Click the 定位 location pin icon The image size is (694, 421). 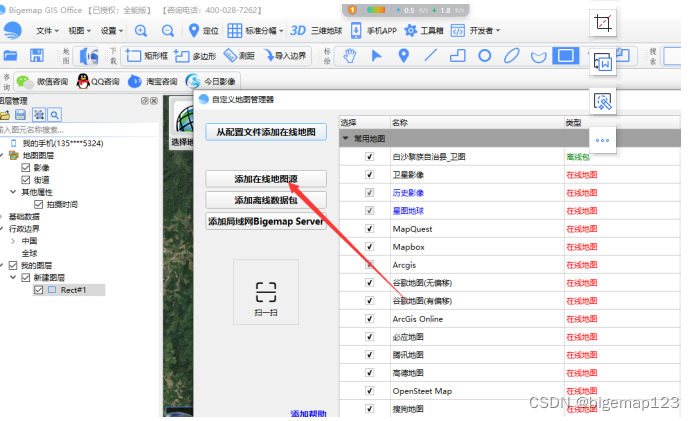193,30
